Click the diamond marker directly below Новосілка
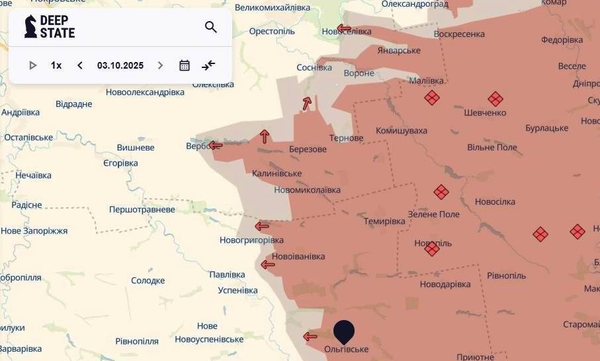600x361 pixels. (540, 234)
